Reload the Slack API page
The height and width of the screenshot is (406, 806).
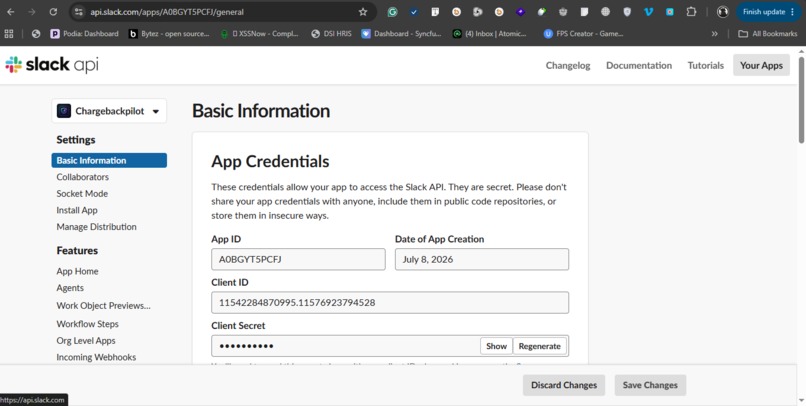pyautogui.click(x=53, y=12)
